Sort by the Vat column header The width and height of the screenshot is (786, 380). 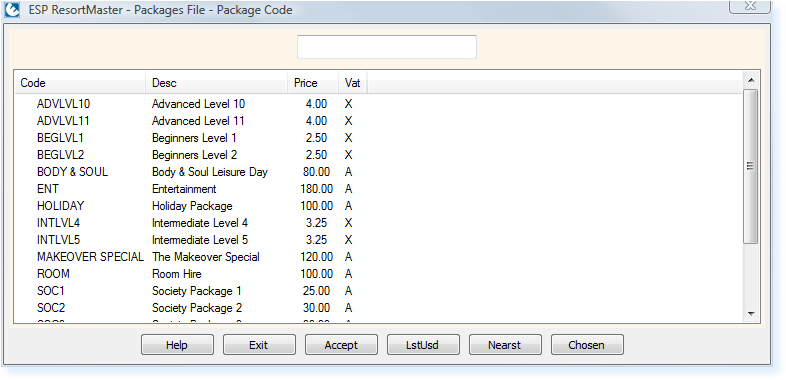coord(353,83)
